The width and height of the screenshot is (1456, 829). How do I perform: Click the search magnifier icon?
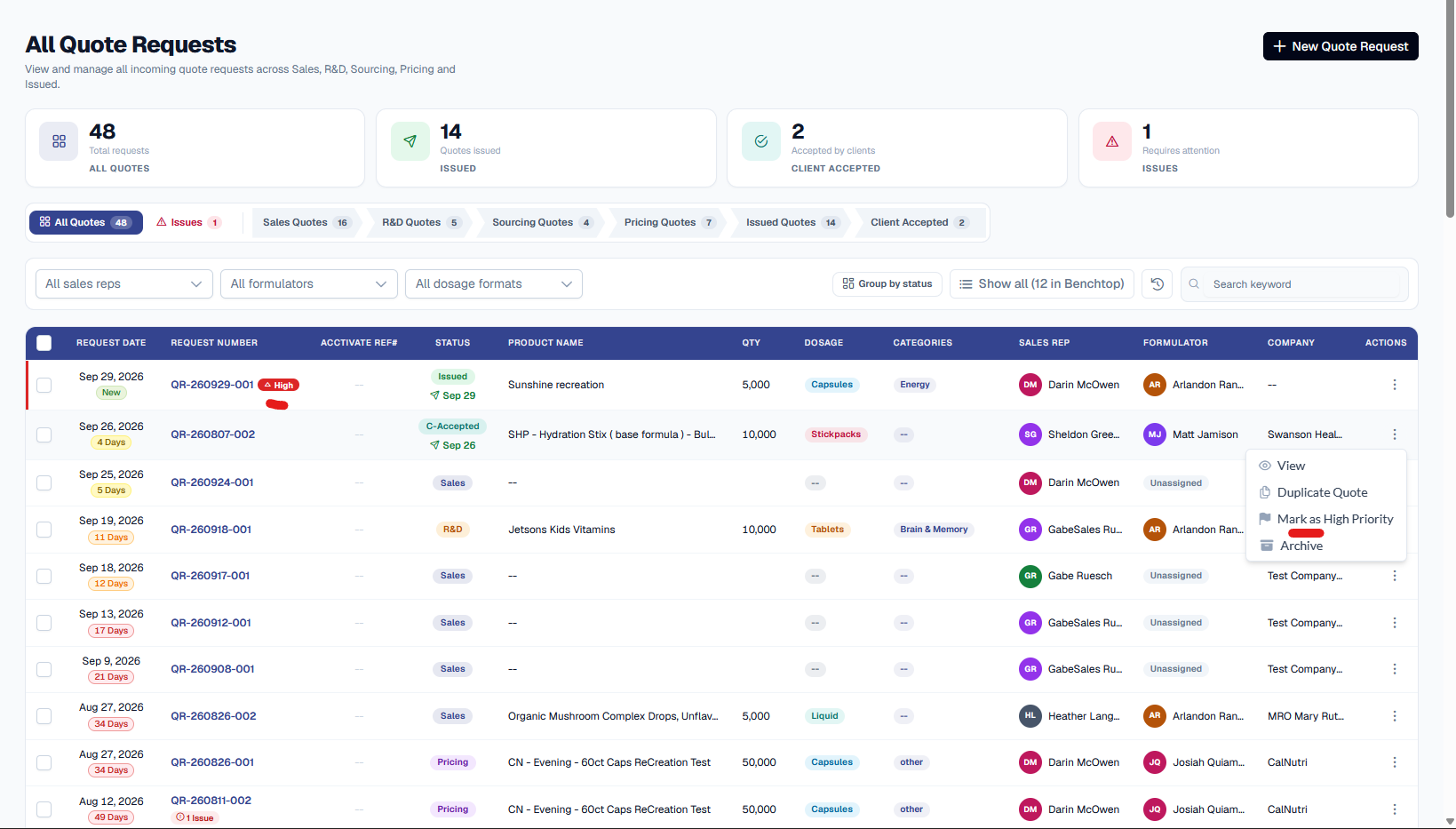click(1194, 284)
